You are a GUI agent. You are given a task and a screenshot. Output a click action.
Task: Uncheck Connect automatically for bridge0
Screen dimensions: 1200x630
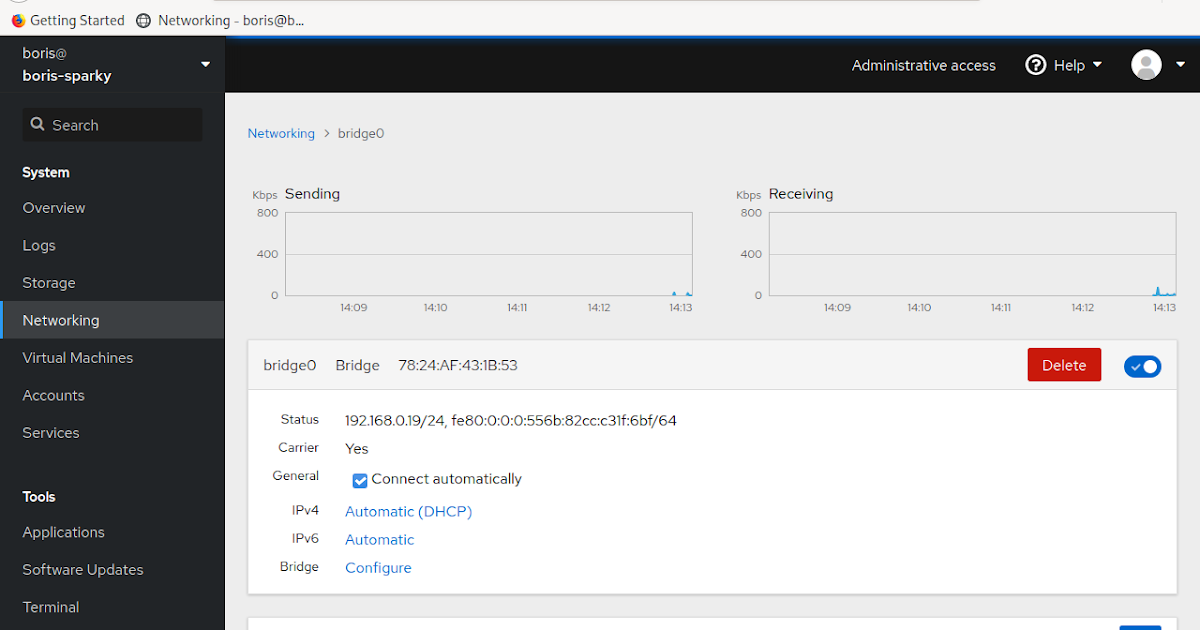(x=359, y=480)
